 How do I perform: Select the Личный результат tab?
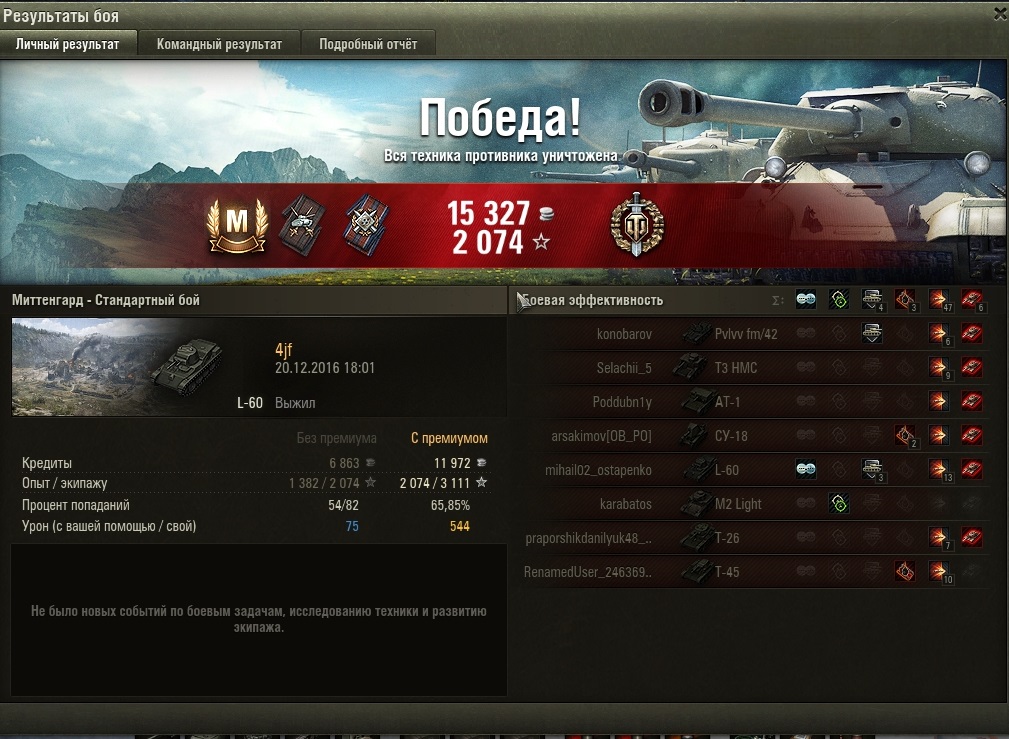click(68, 44)
